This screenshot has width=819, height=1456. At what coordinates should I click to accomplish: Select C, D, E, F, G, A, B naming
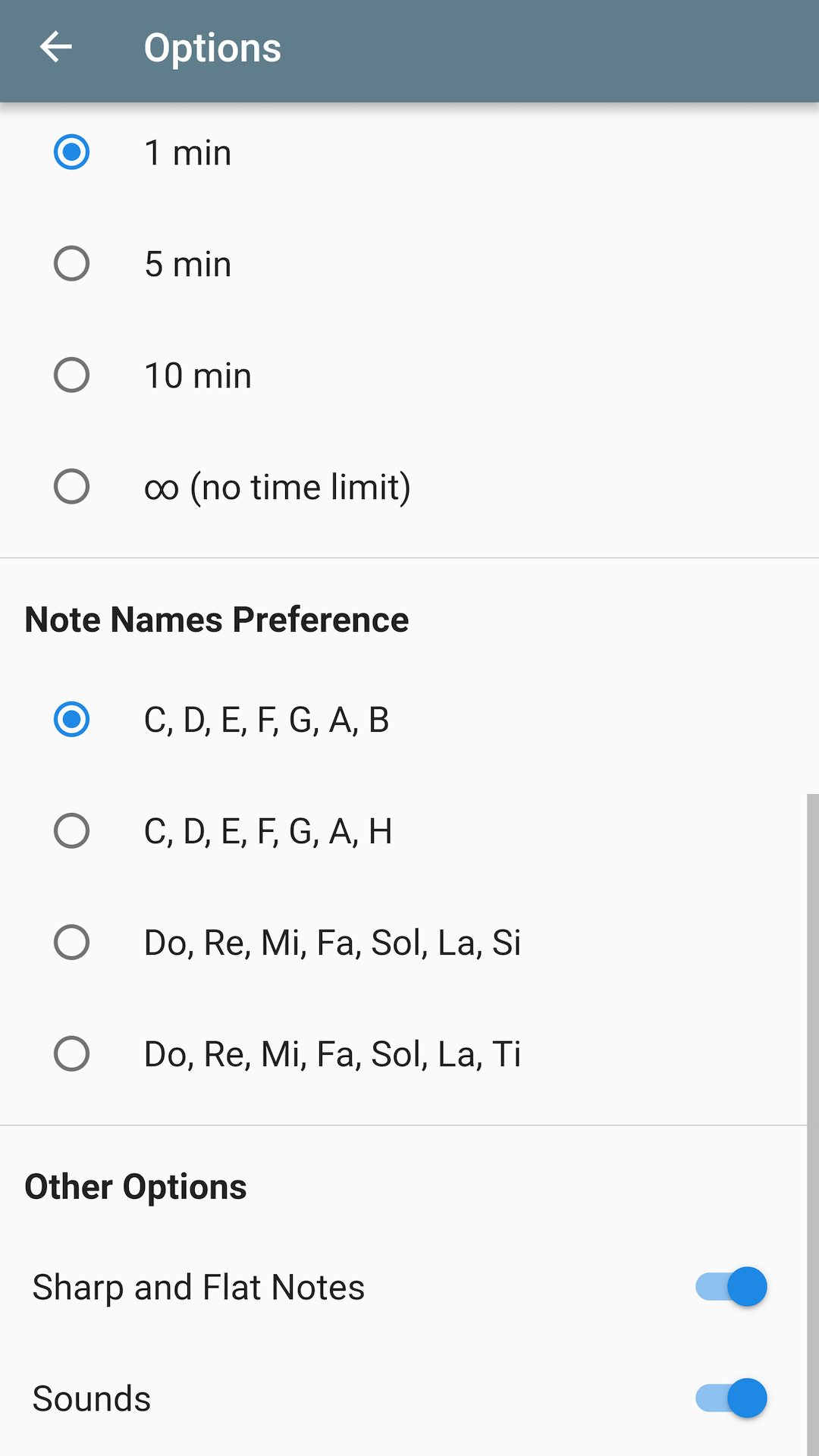(72, 720)
